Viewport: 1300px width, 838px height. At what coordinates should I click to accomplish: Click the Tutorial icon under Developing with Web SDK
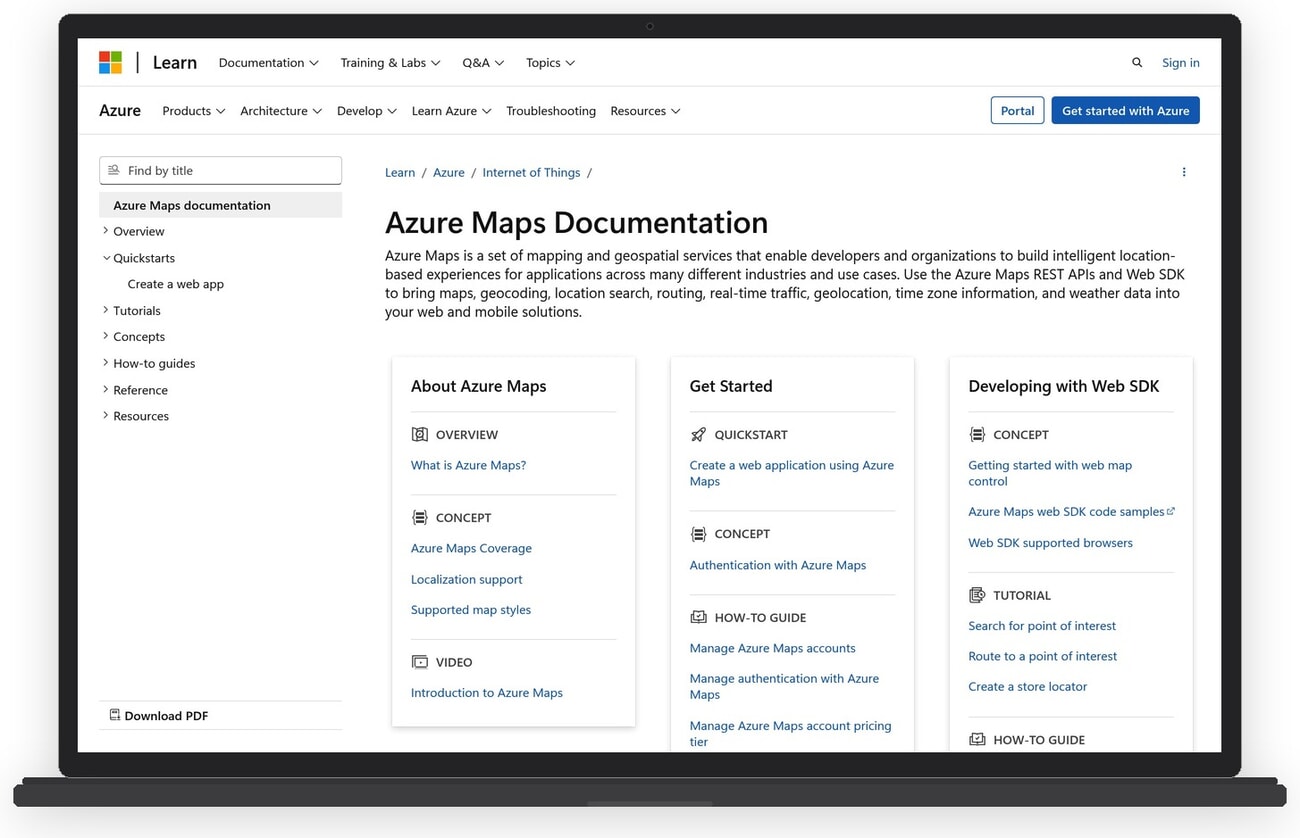click(977, 594)
